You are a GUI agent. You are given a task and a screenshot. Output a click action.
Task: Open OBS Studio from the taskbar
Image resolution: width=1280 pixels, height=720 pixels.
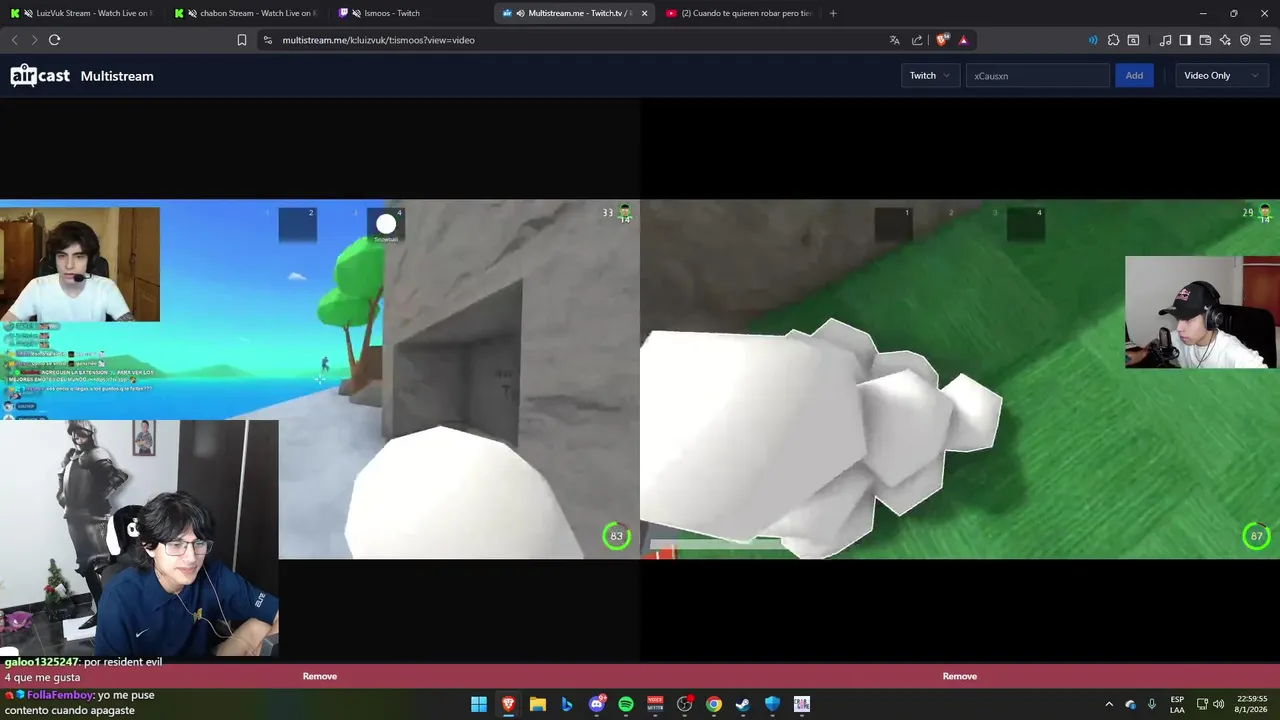[x=684, y=704]
